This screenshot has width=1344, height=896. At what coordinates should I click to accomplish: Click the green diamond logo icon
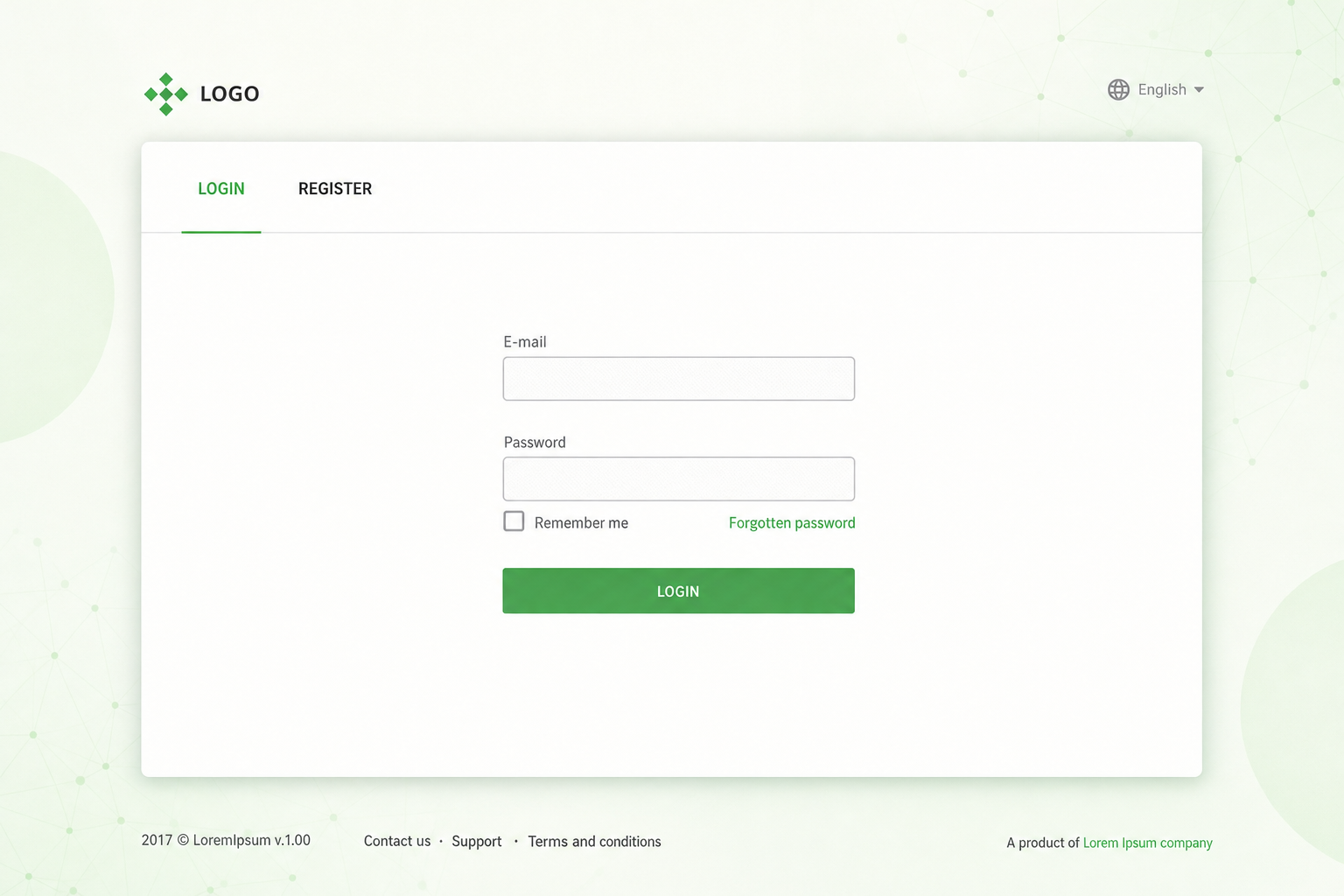(166, 94)
